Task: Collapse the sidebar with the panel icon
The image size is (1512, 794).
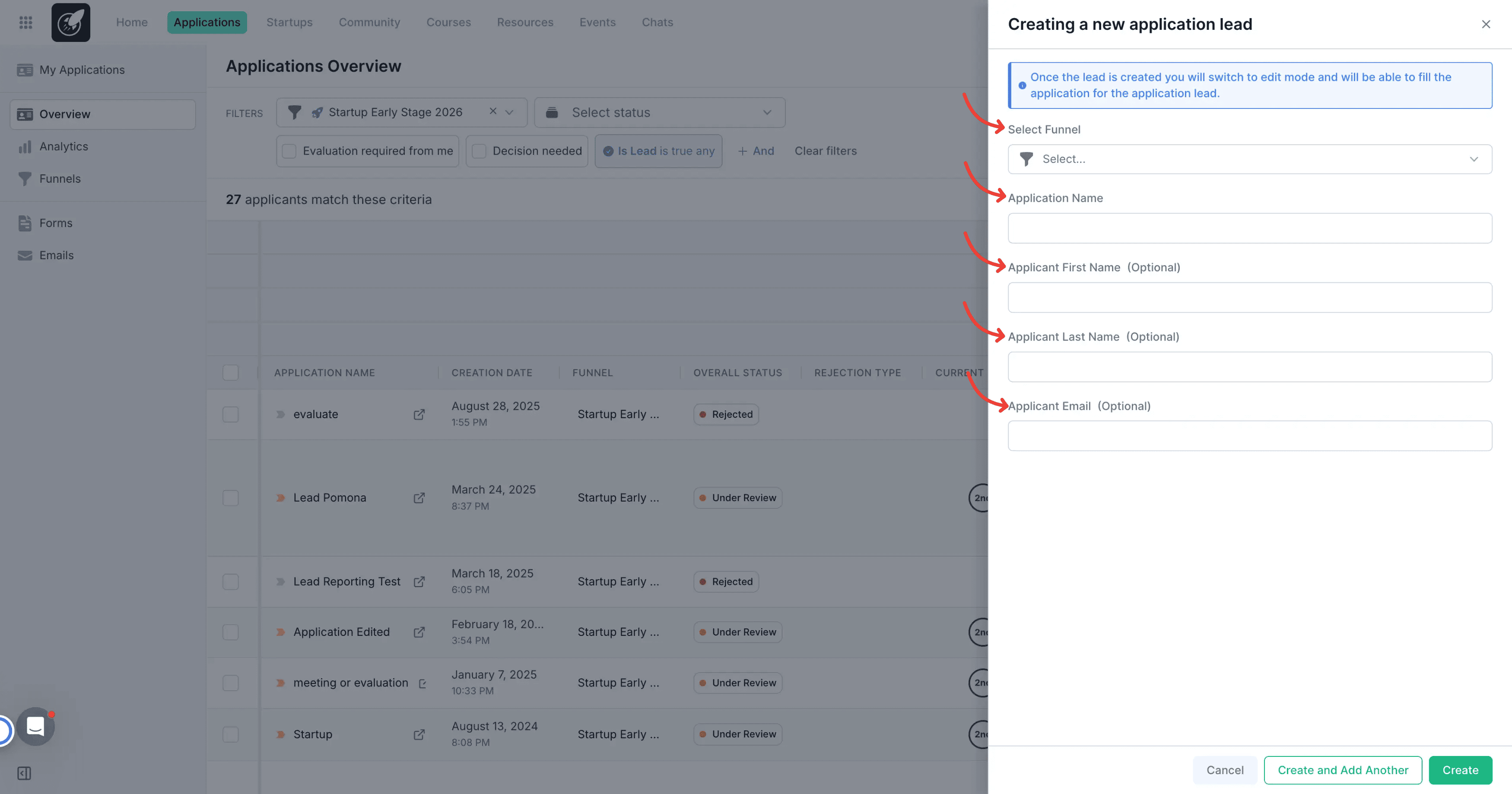Action: (24, 773)
